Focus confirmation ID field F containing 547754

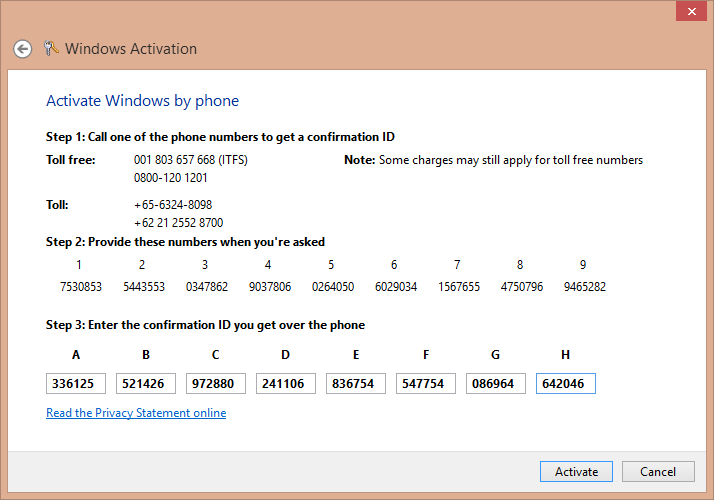426,383
